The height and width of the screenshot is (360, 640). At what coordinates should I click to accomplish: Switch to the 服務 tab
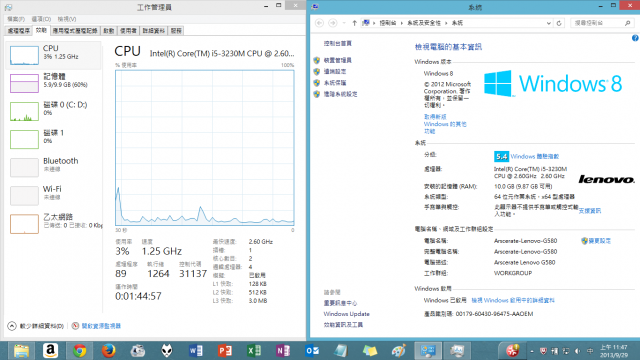(x=176, y=31)
